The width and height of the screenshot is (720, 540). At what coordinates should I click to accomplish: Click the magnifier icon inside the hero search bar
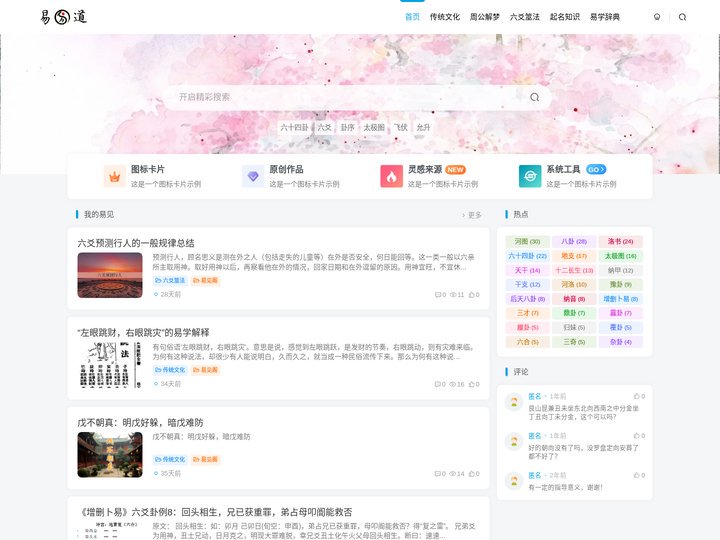click(x=534, y=97)
